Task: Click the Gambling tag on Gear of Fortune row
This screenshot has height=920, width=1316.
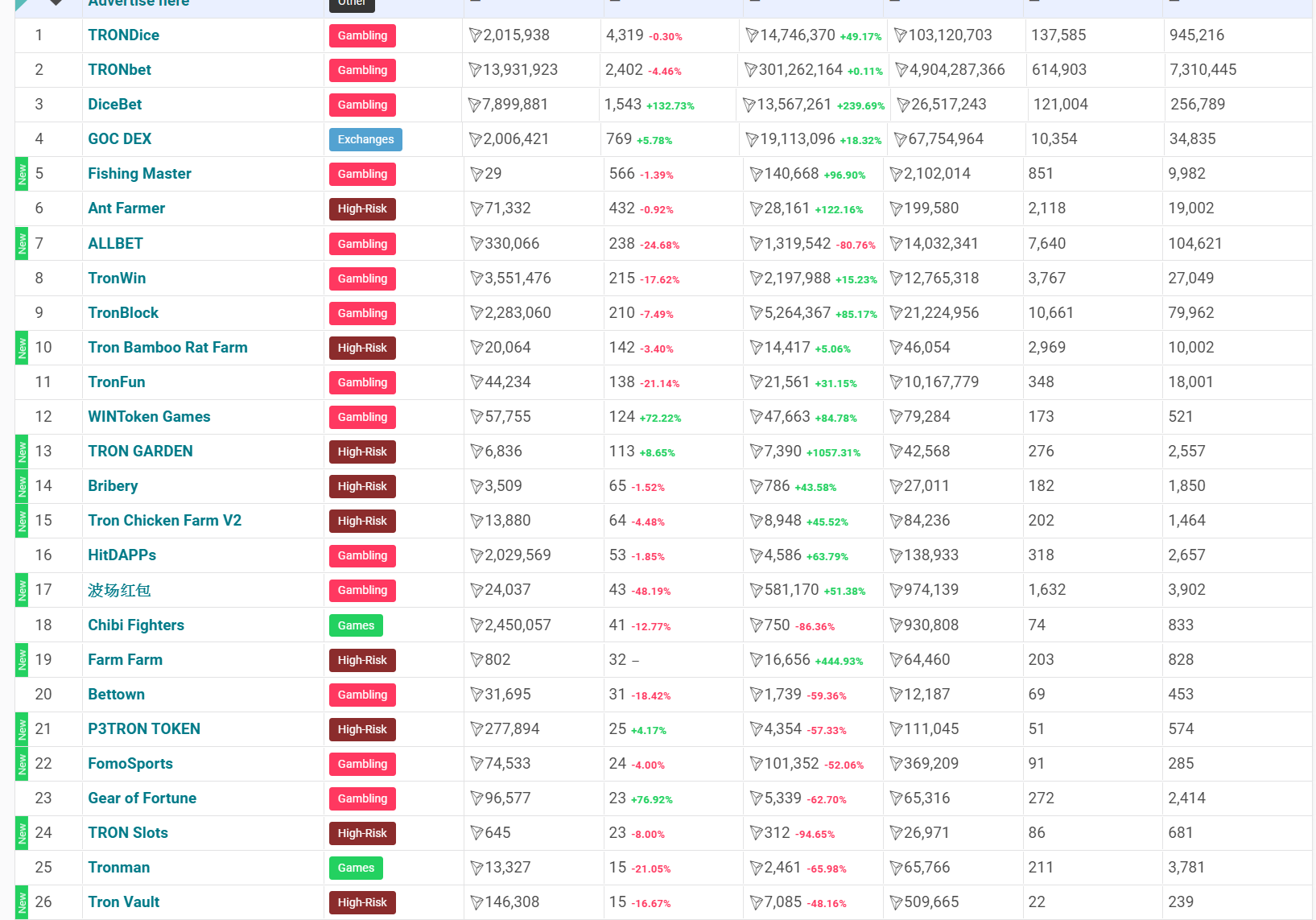Action: (x=362, y=798)
